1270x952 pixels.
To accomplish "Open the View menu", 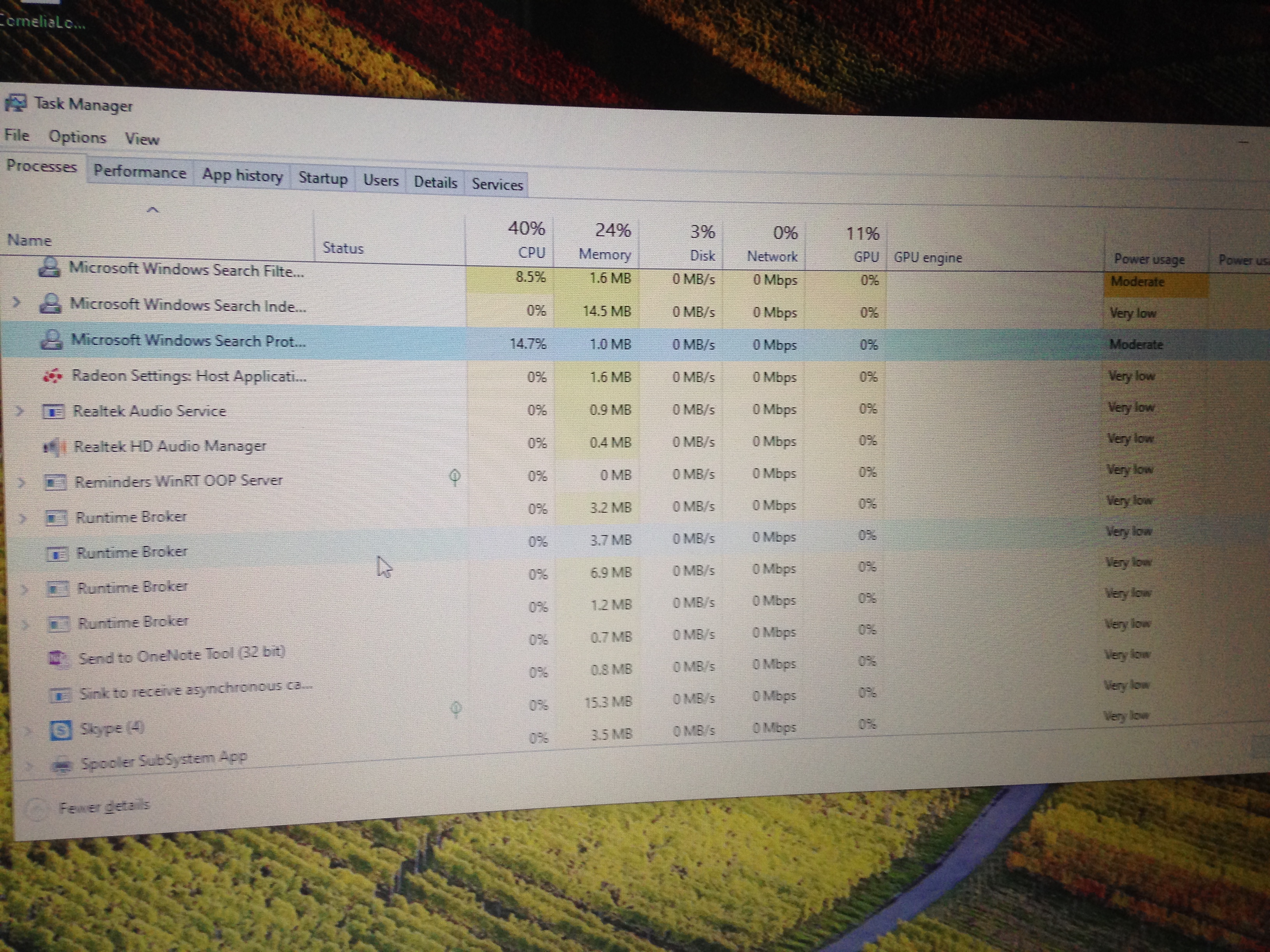I will pos(142,139).
